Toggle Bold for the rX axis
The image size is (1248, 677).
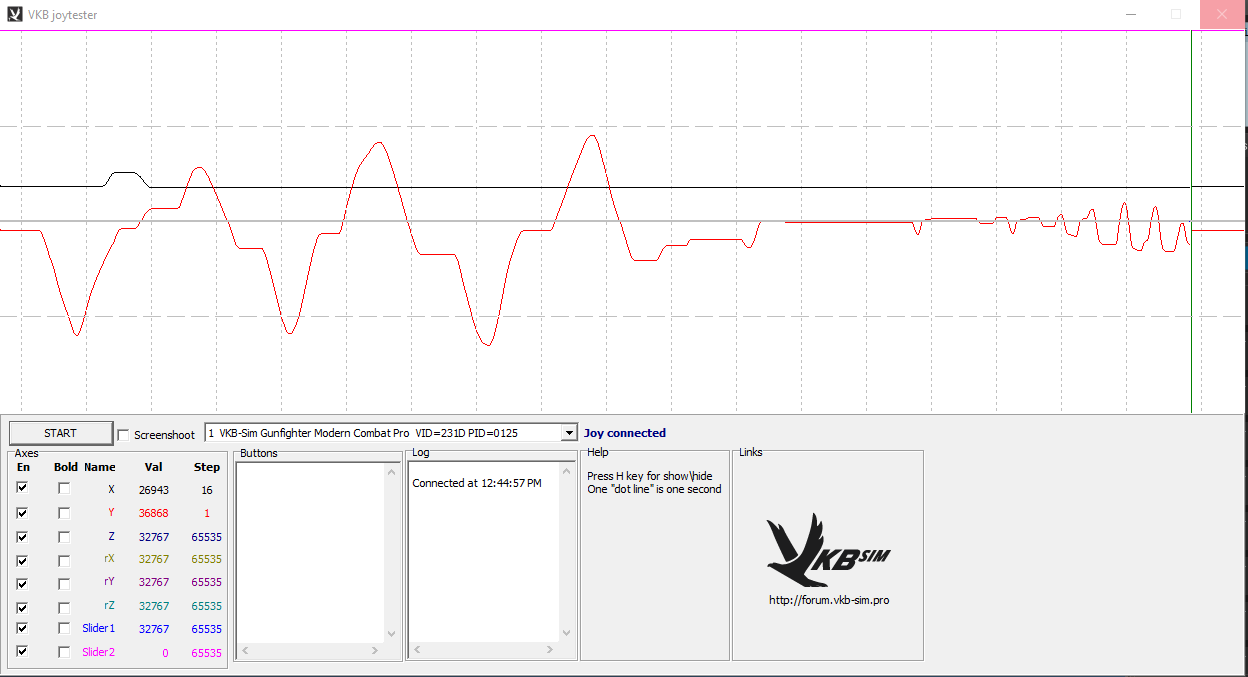64,559
